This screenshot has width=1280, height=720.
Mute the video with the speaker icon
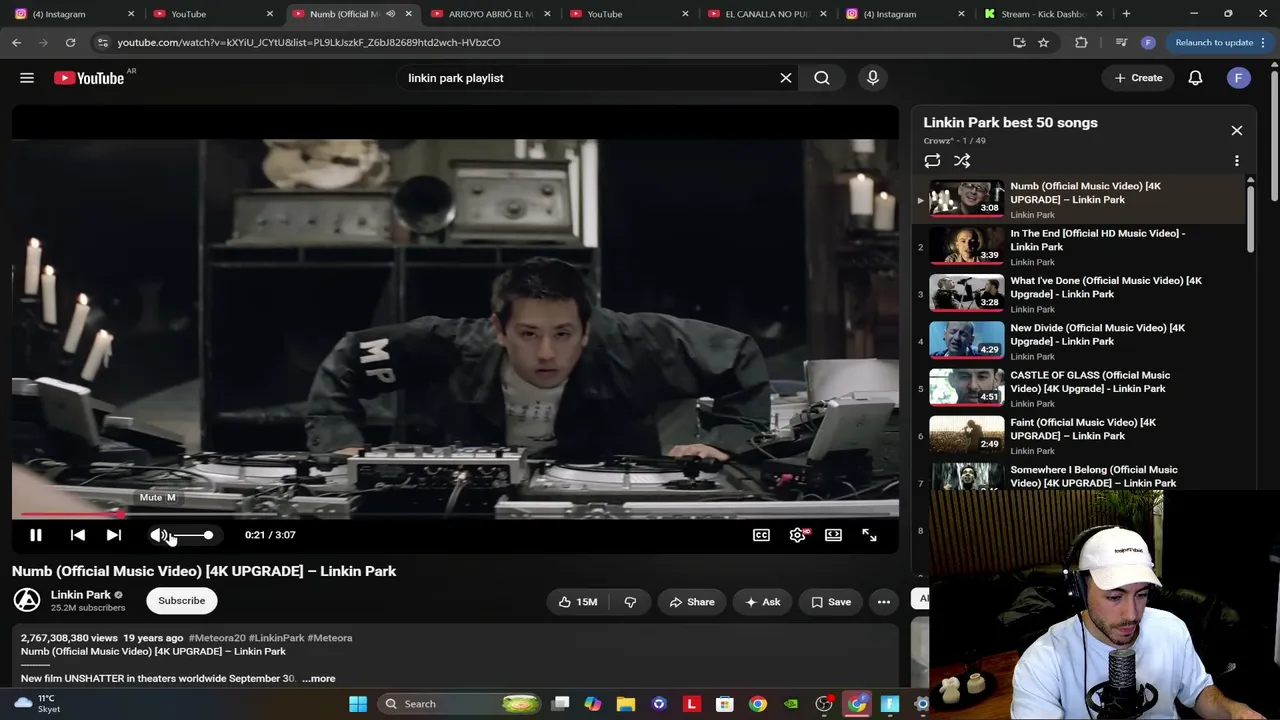[159, 535]
